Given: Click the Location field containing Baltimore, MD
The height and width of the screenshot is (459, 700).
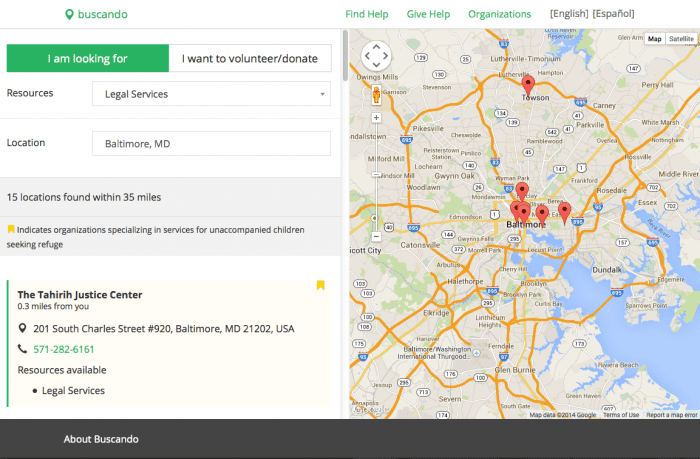Looking at the screenshot, I should point(211,144).
